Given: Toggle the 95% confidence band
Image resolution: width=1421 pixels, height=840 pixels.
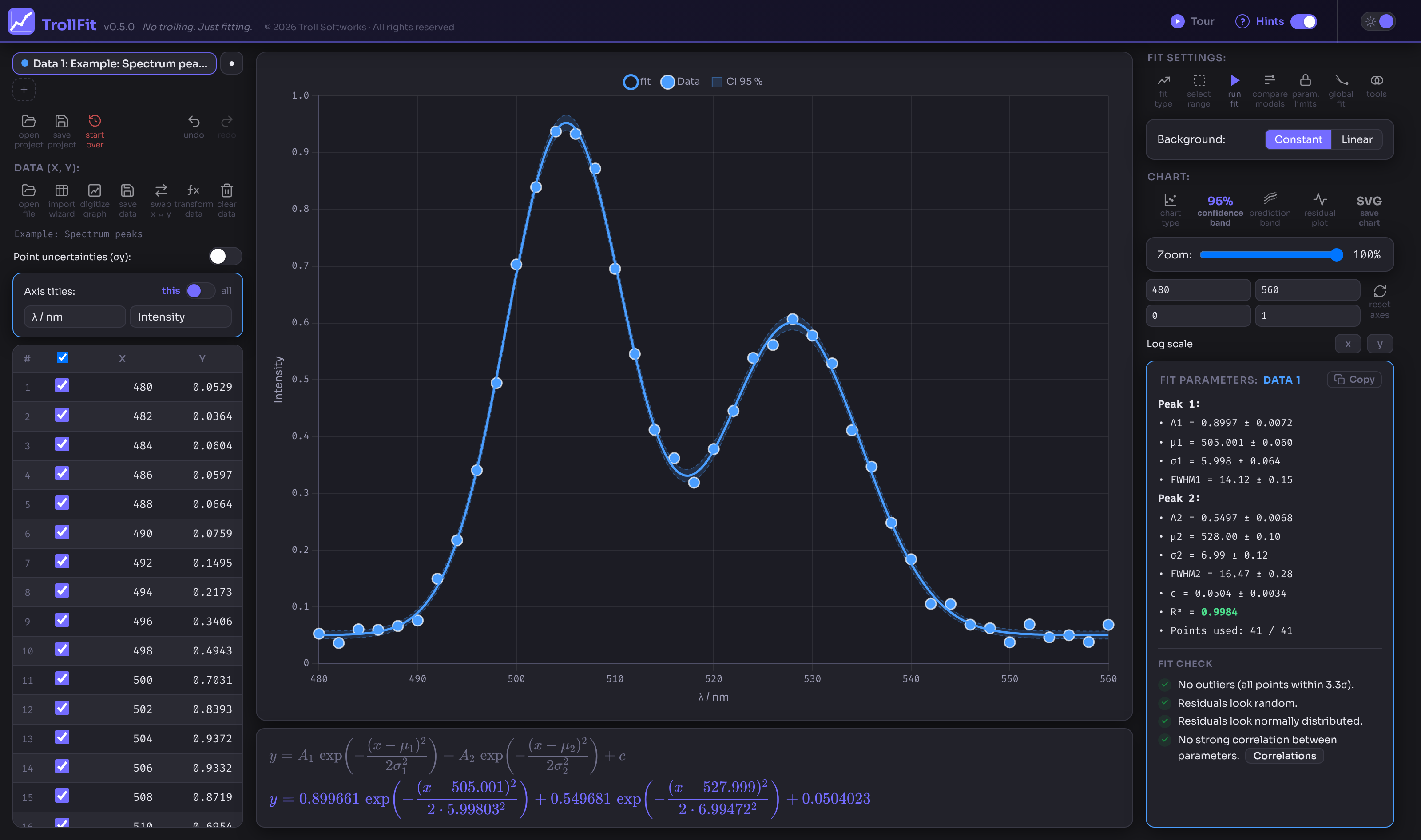Looking at the screenshot, I should (1220, 201).
